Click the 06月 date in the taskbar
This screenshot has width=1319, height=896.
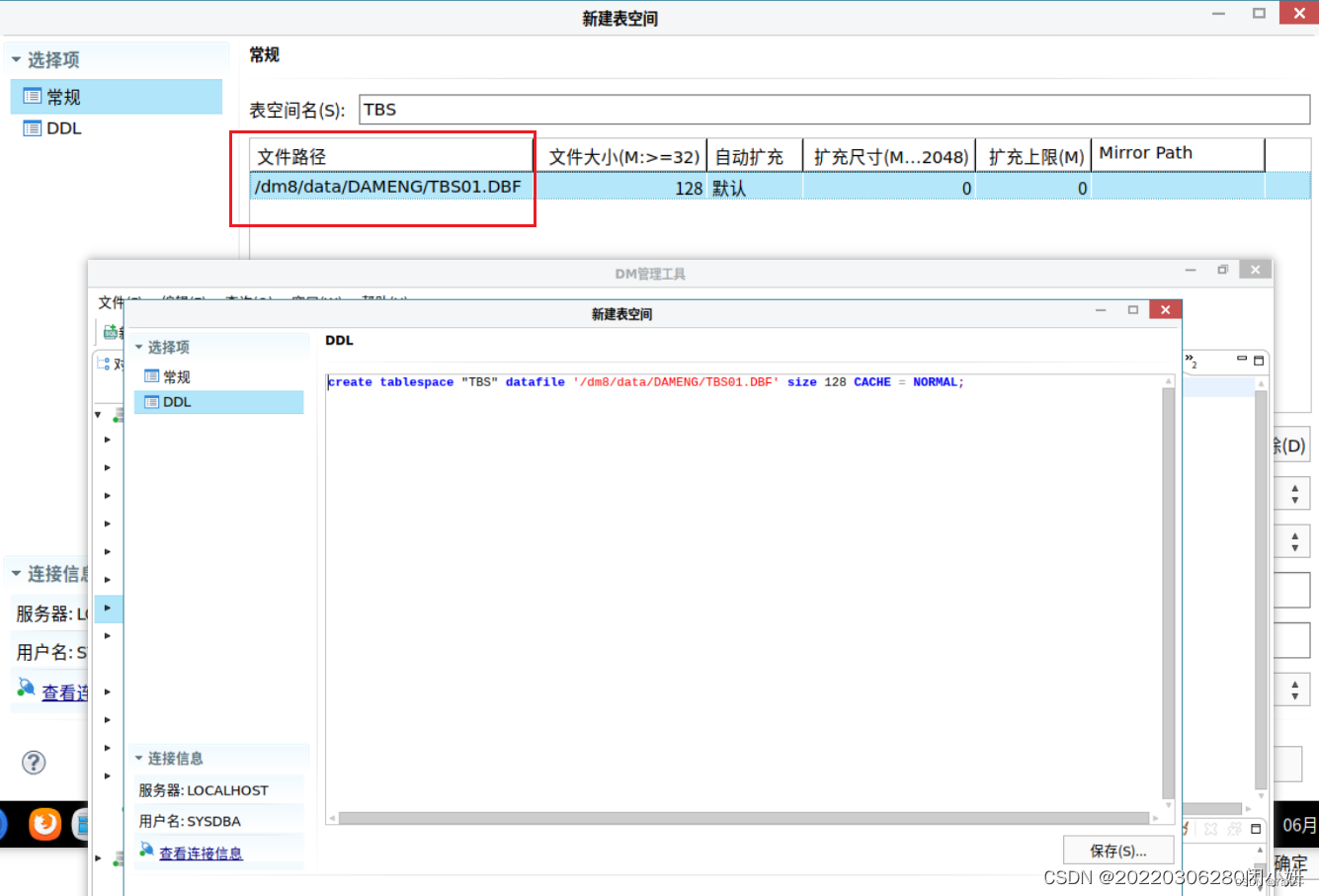[1299, 824]
